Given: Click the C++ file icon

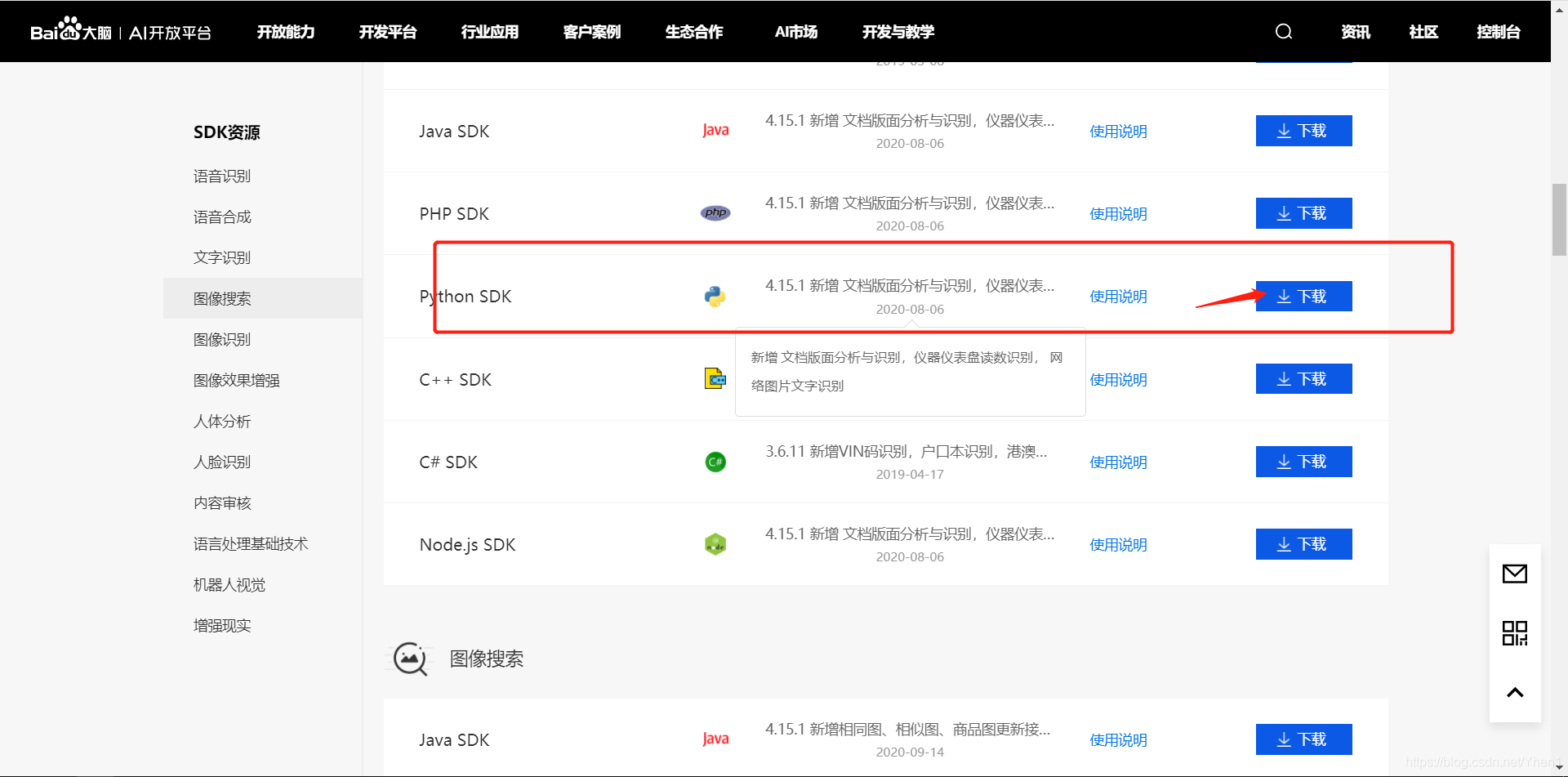Looking at the screenshot, I should (x=715, y=379).
